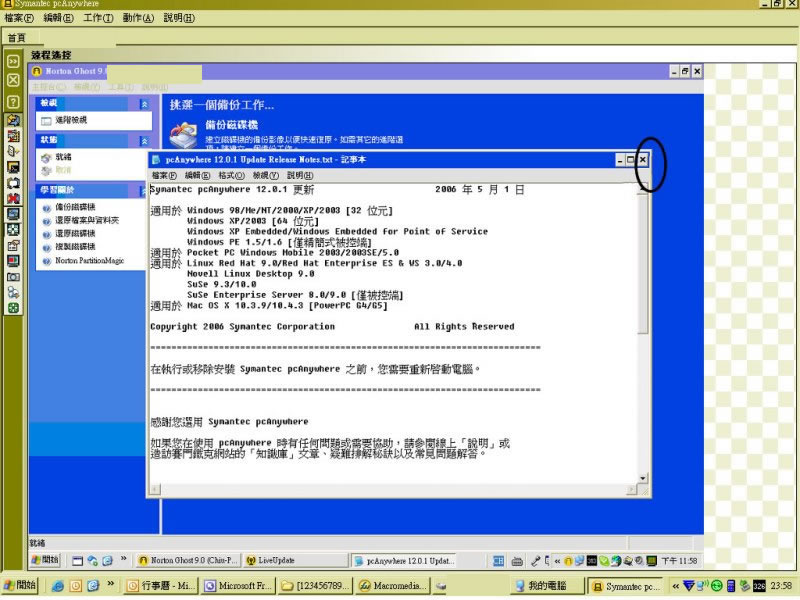This screenshot has height=600, width=800.
Task: Switch to 行事曆 window on the local taskbar
Action: pyautogui.click(x=161, y=586)
